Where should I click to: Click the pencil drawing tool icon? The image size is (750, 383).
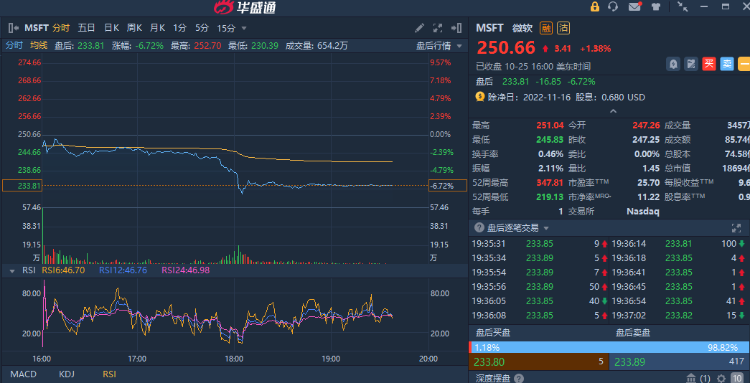pyautogui.click(x=419, y=28)
